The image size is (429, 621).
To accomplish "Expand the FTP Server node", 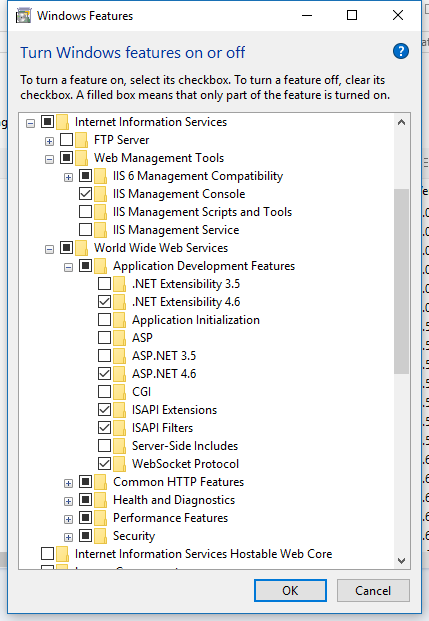I will [50, 141].
